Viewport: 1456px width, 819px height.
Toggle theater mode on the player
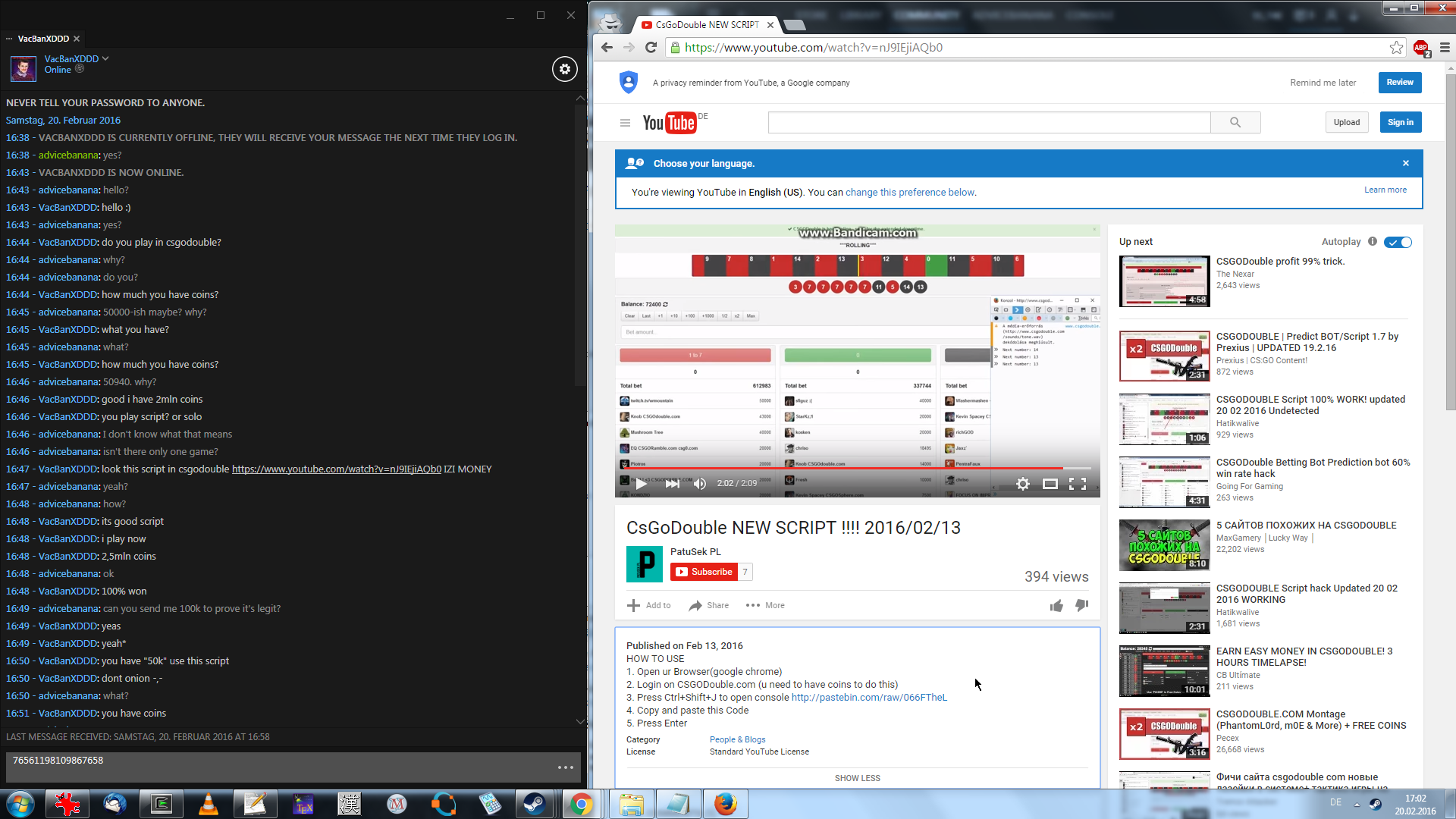click(x=1050, y=484)
